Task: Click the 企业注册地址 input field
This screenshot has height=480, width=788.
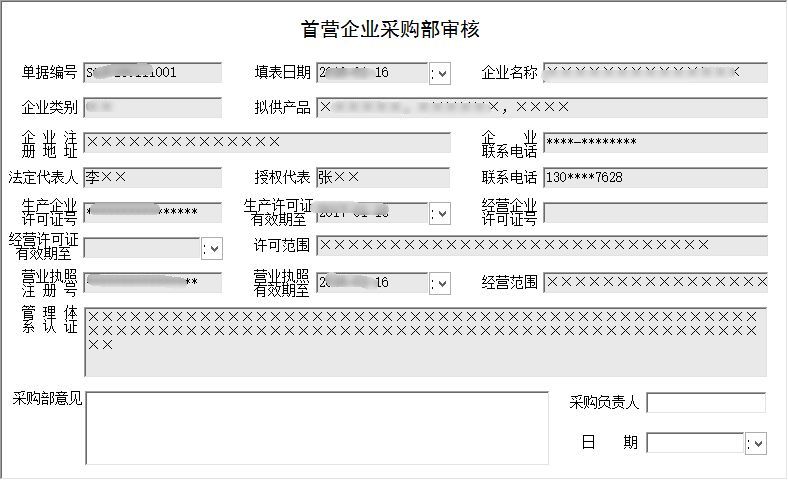Action: pos(267,143)
